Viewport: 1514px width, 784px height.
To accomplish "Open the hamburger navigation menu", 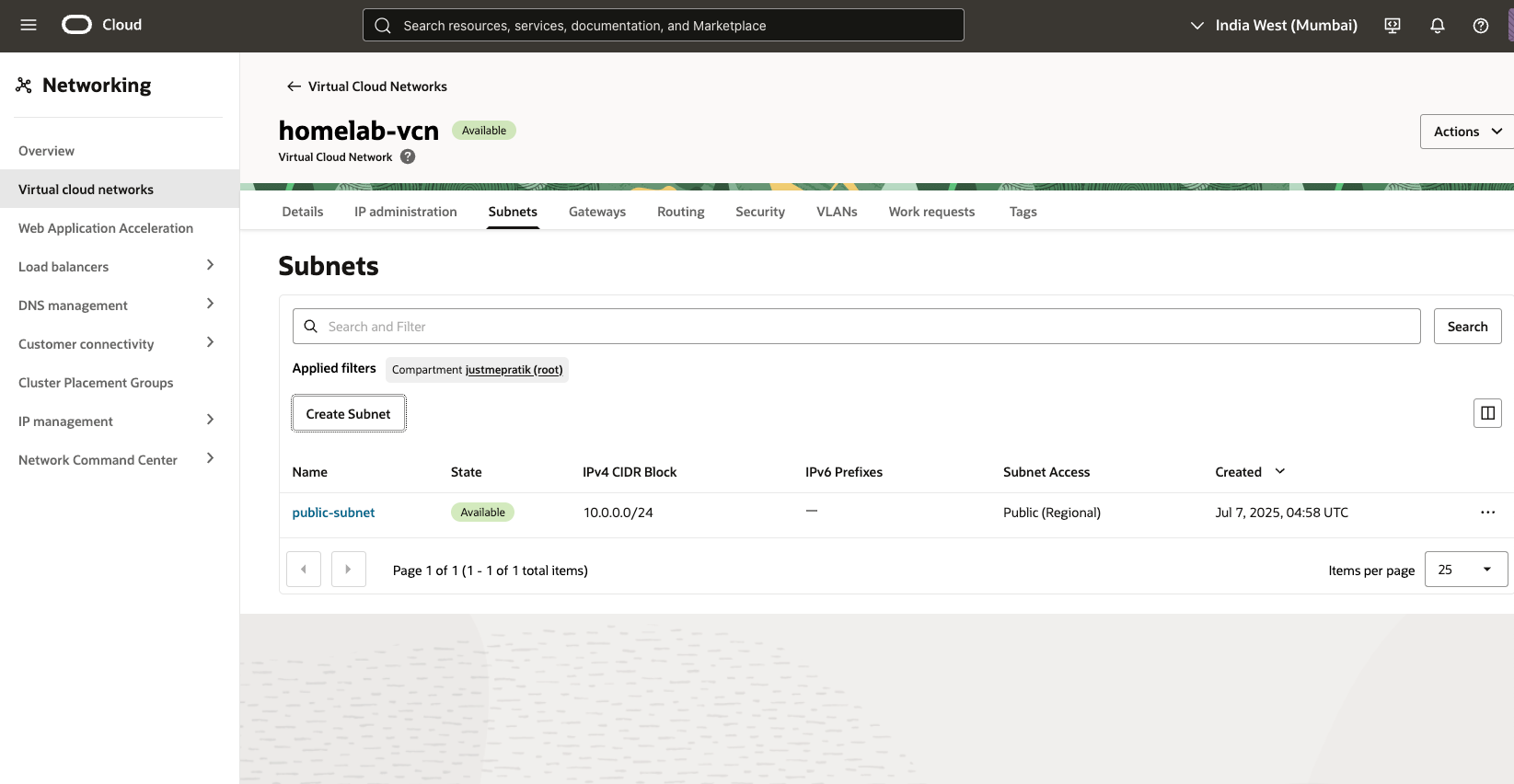I will coord(29,25).
